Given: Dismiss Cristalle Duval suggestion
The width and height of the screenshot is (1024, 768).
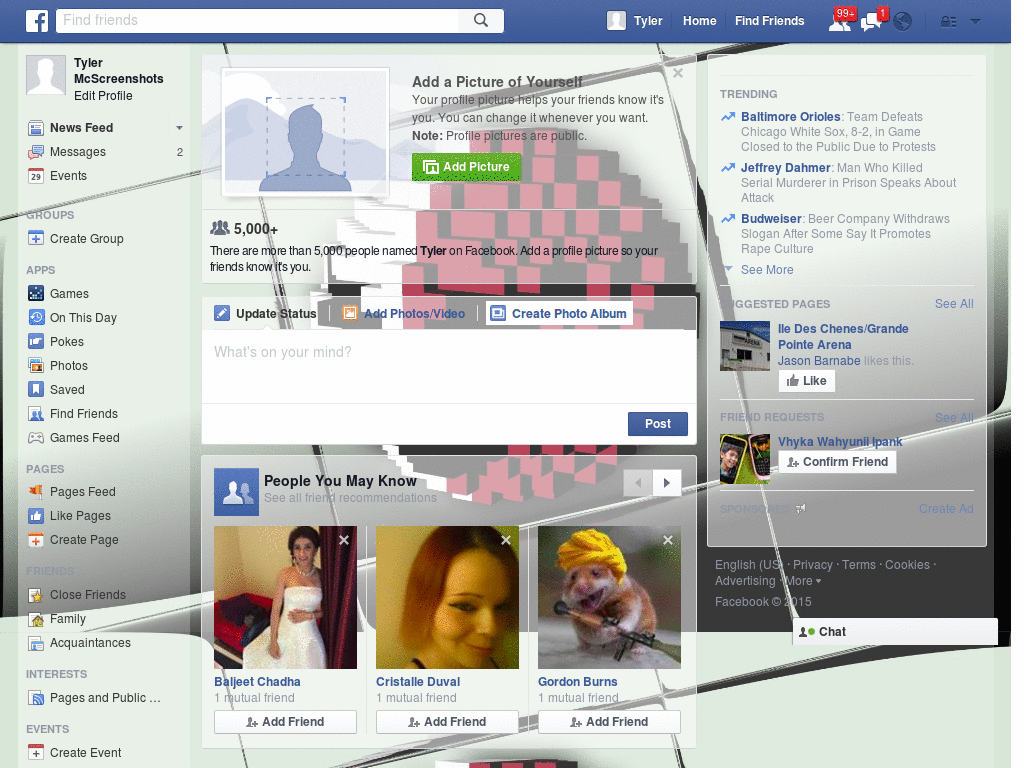Looking at the screenshot, I should 506,540.
